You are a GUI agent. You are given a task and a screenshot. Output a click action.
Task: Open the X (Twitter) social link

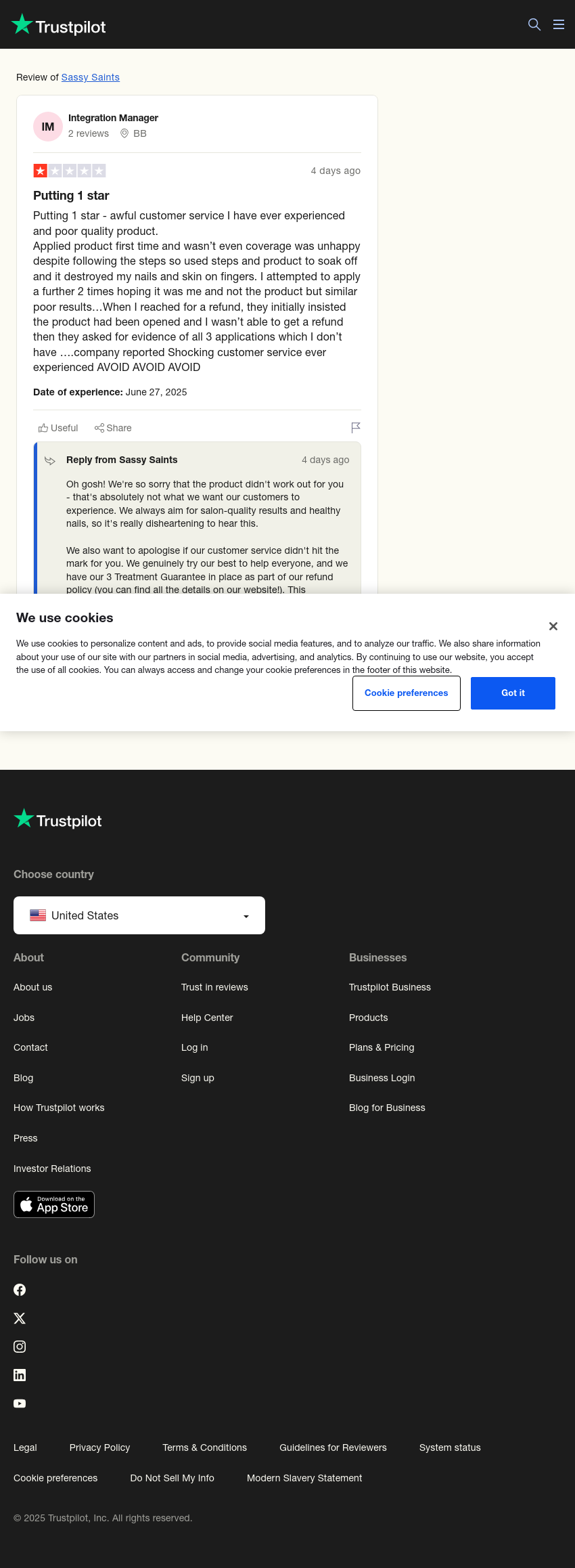coord(20,1318)
